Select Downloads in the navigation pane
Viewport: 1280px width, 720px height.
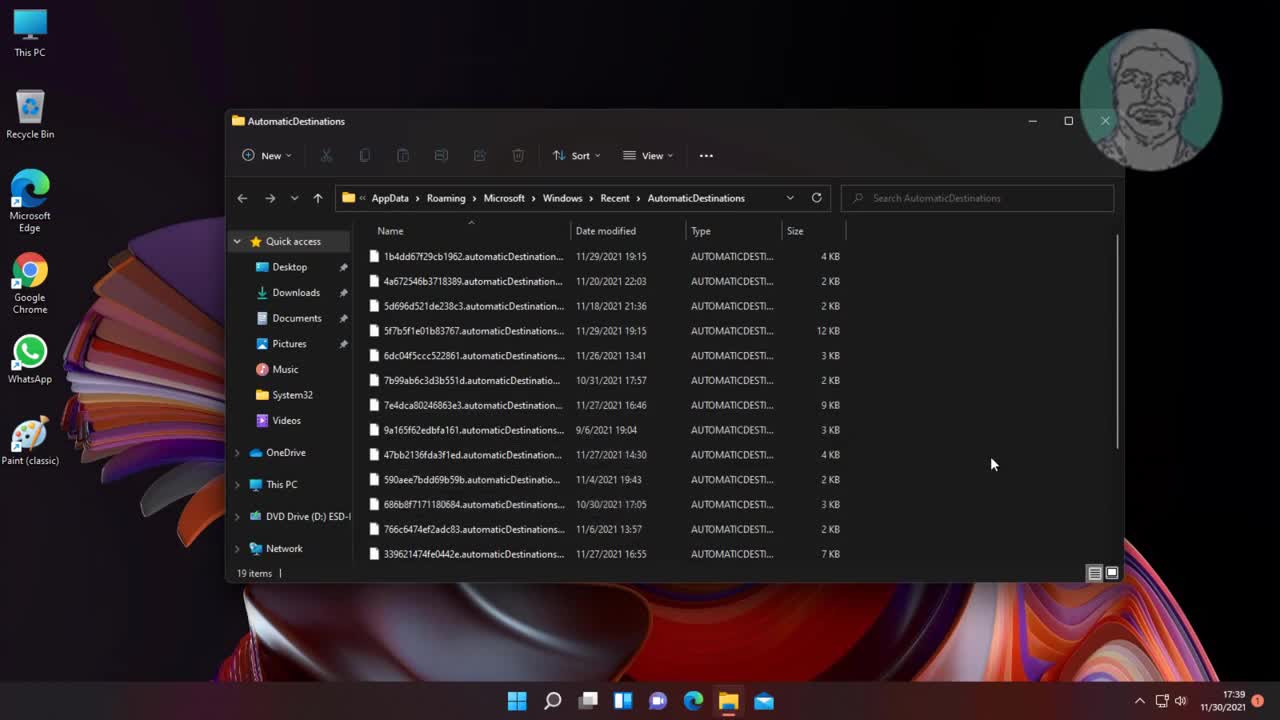click(x=296, y=293)
